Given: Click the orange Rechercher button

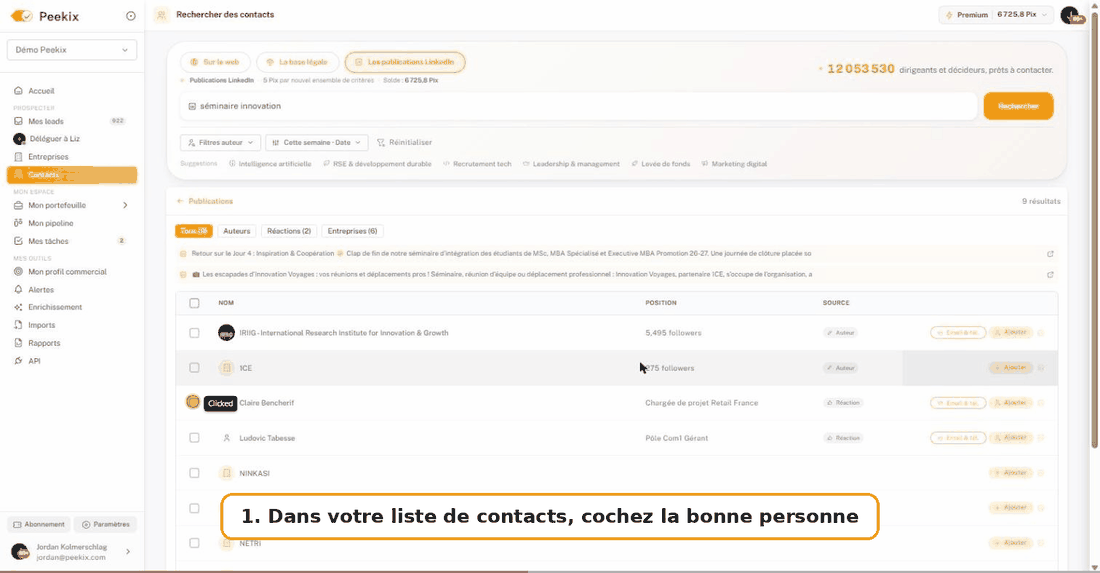Looking at the screenshot, I should click(x=1018, y=106).
